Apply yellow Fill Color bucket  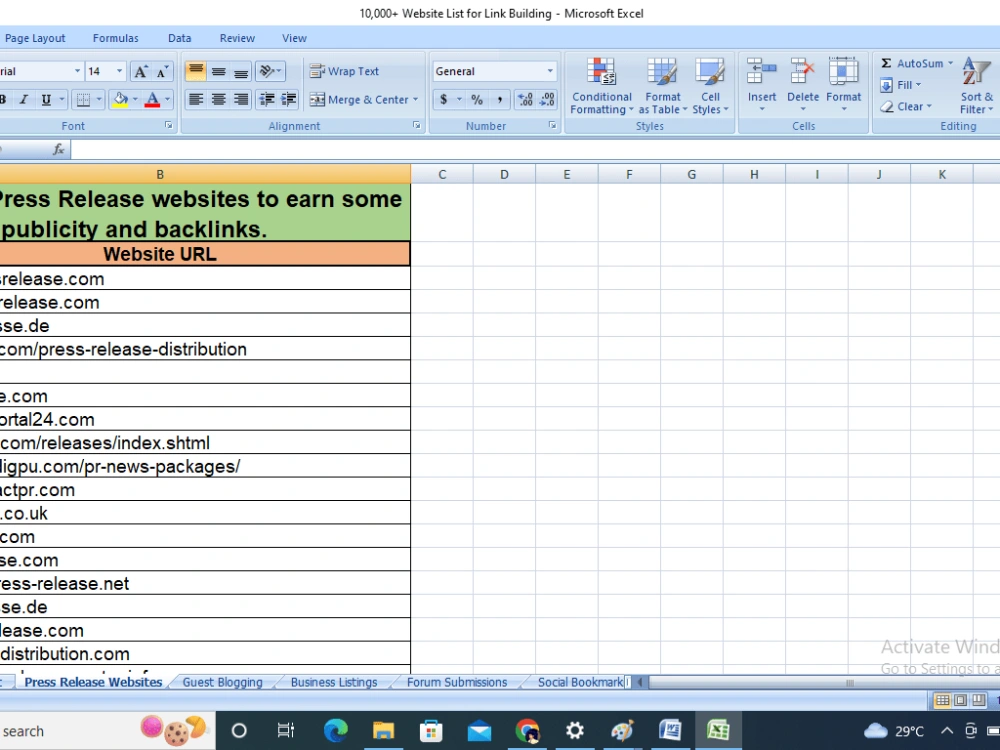click(120, 99)
